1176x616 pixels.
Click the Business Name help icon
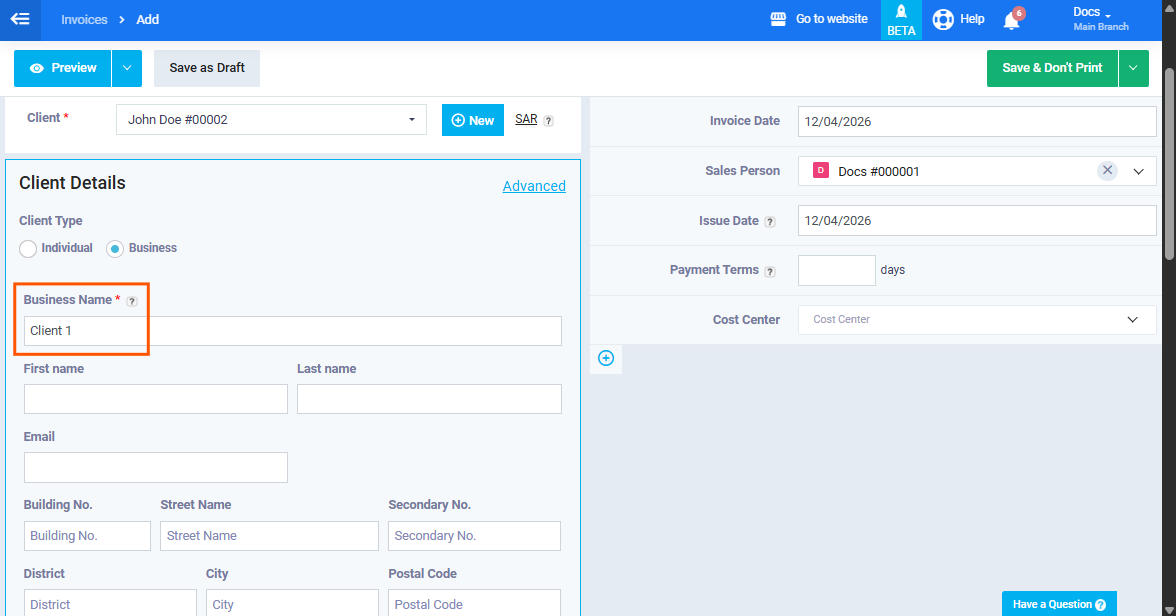click(x=132, y=301)
